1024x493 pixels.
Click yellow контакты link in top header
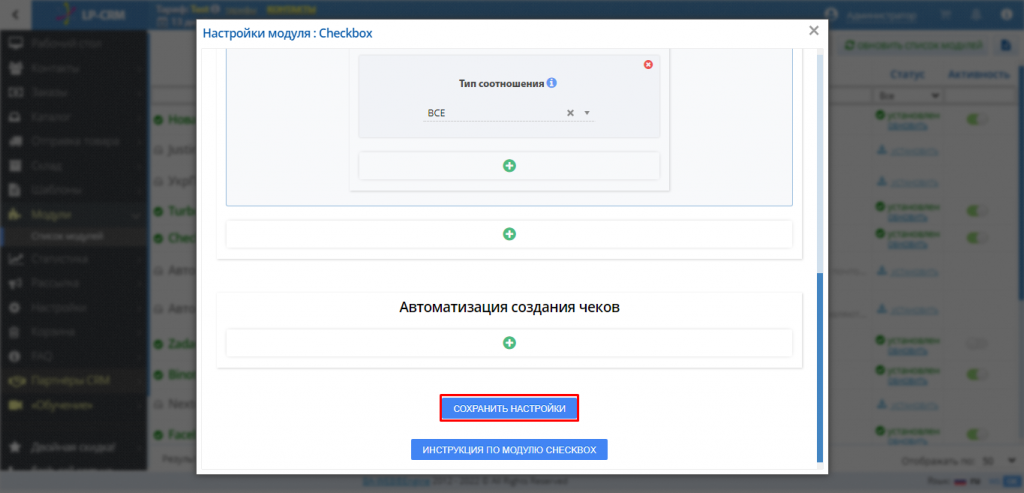(x=291, y=9)
